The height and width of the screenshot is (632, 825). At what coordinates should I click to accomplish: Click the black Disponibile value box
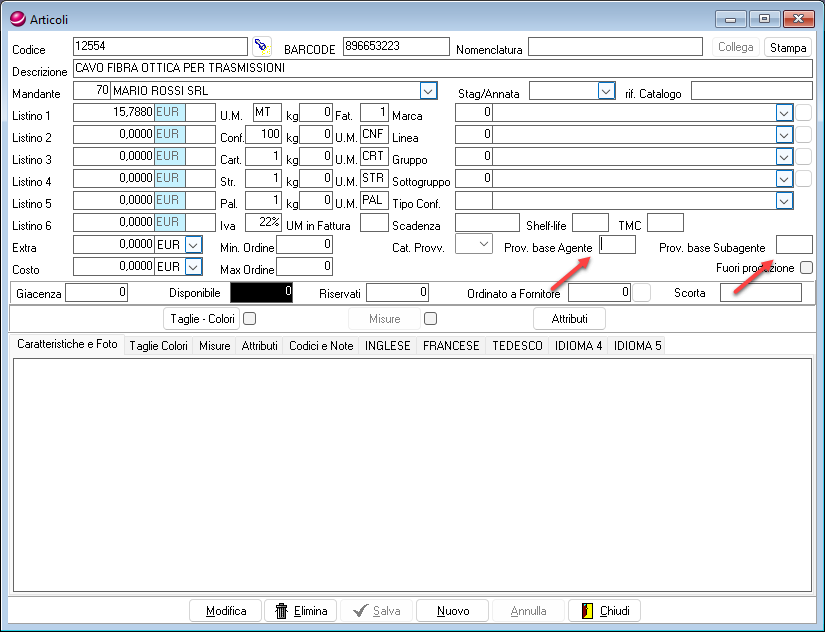[x=261, y=292]
